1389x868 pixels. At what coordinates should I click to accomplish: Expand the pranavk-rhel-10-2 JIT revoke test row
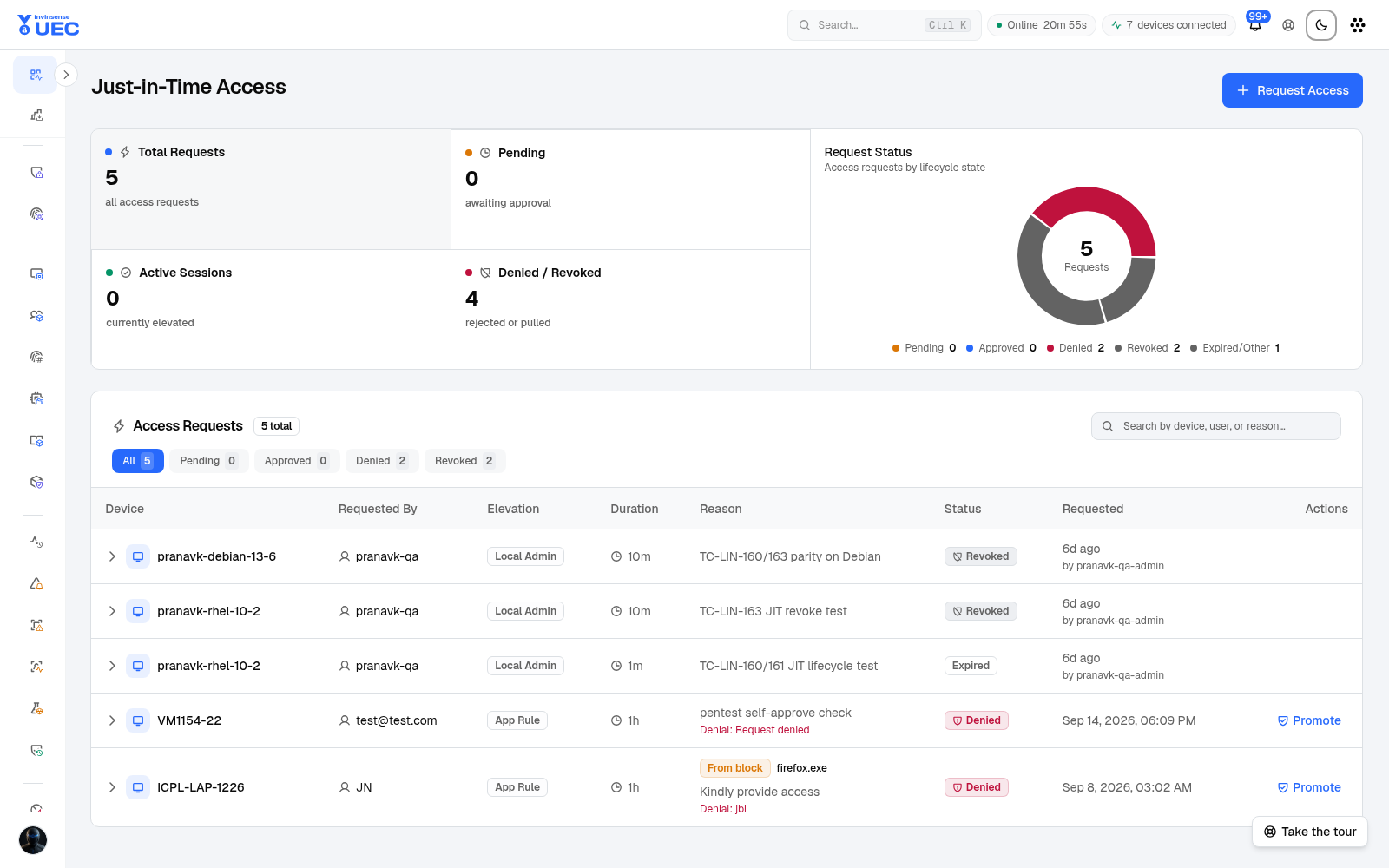pyautogui.click(x=112, y=611)
